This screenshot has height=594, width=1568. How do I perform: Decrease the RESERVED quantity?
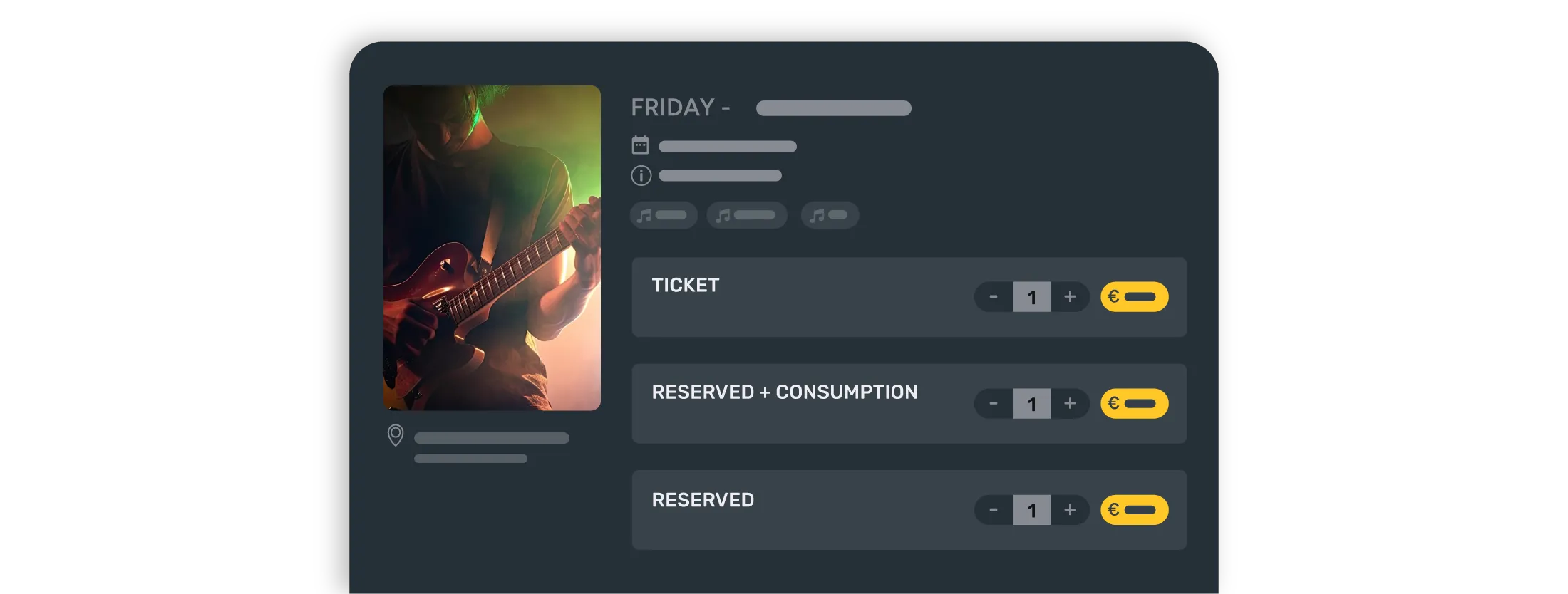pyautogui.click(x=994, y=510)
